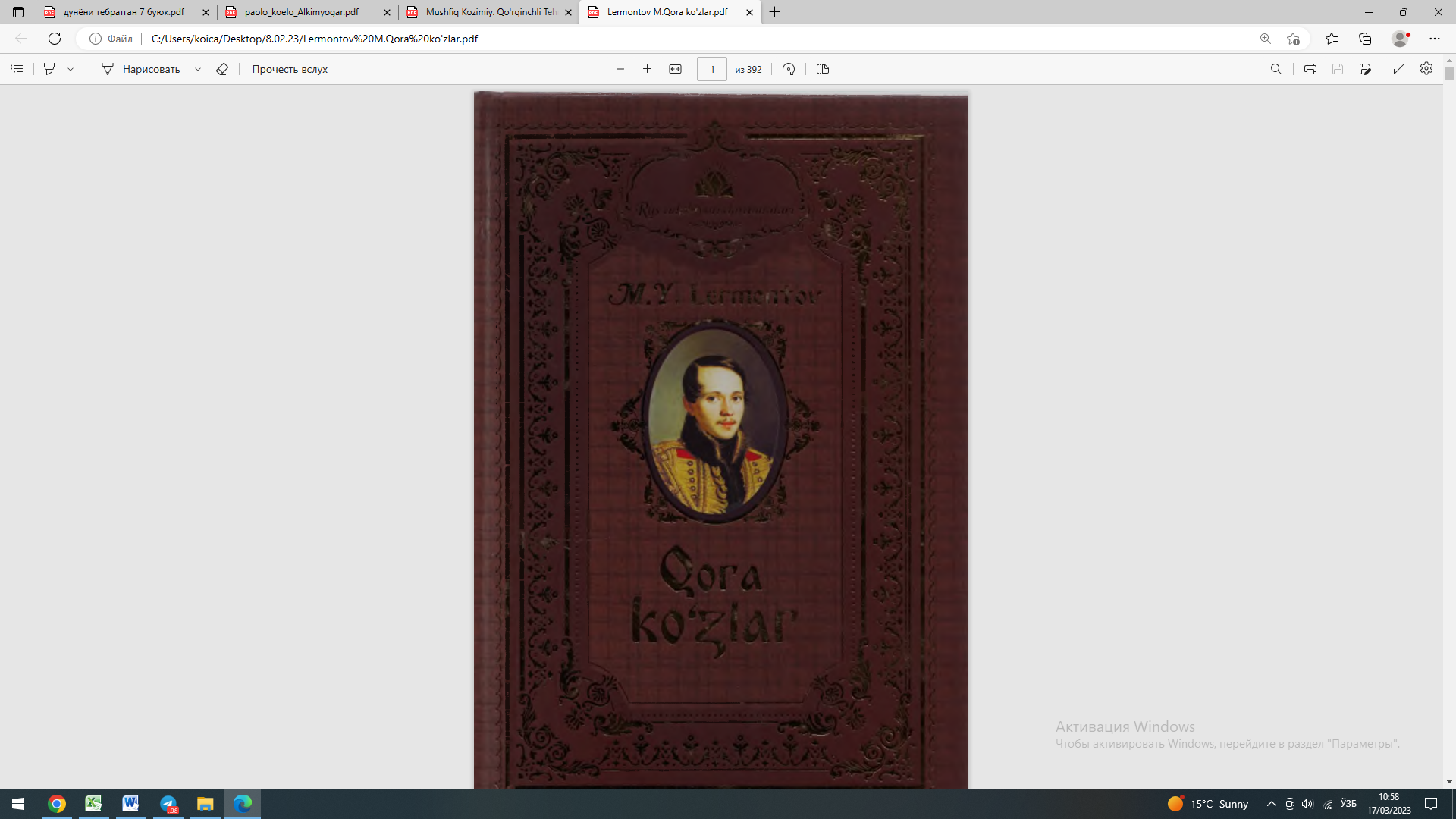1456x819 pixels.
Task: Show hidden system tray icons
Action: (x=1272, y=804)
